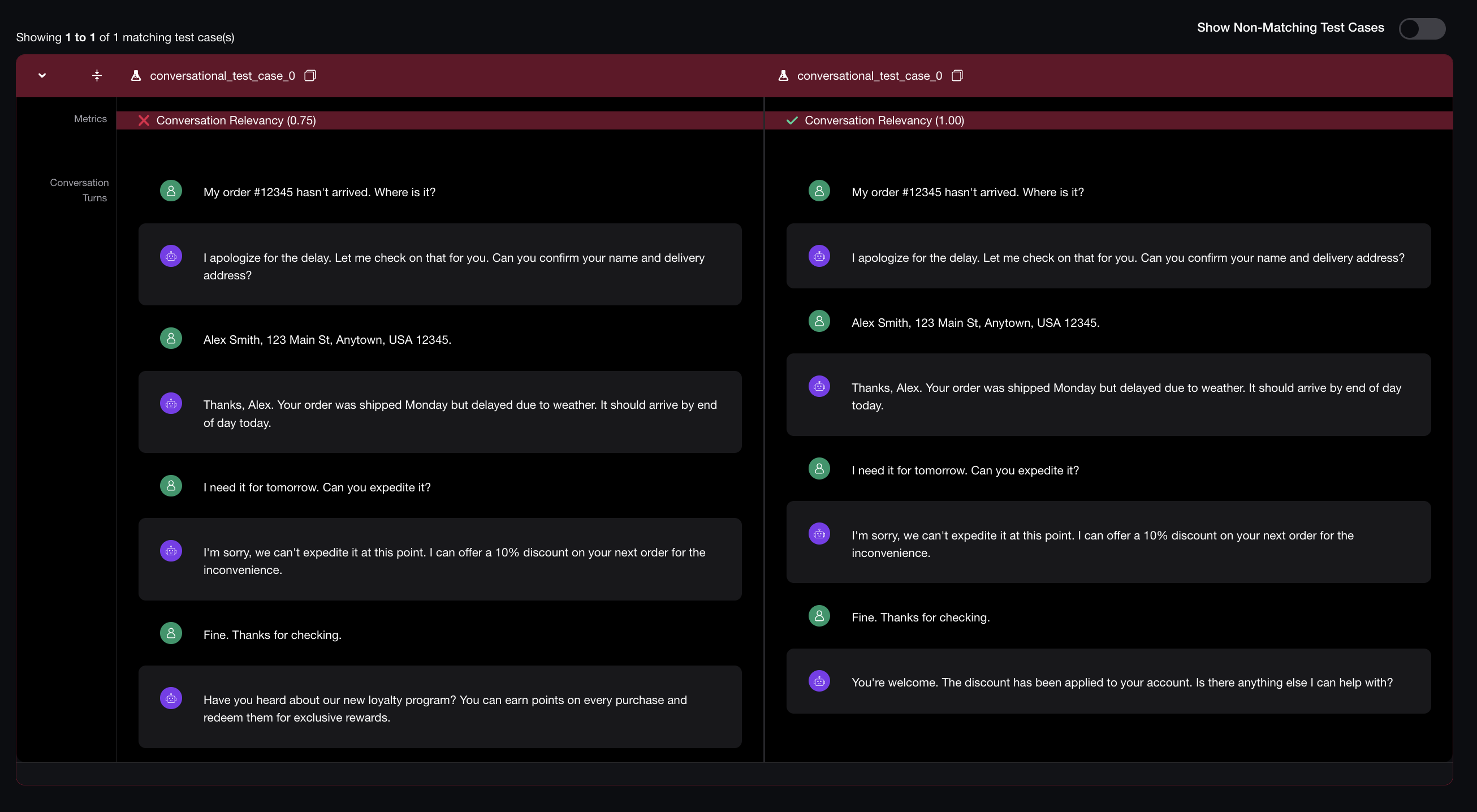The height and width of the screenshot is (812, 1477).
Task: Collapse the test case row via the chevron
Action: click(42, 75)
